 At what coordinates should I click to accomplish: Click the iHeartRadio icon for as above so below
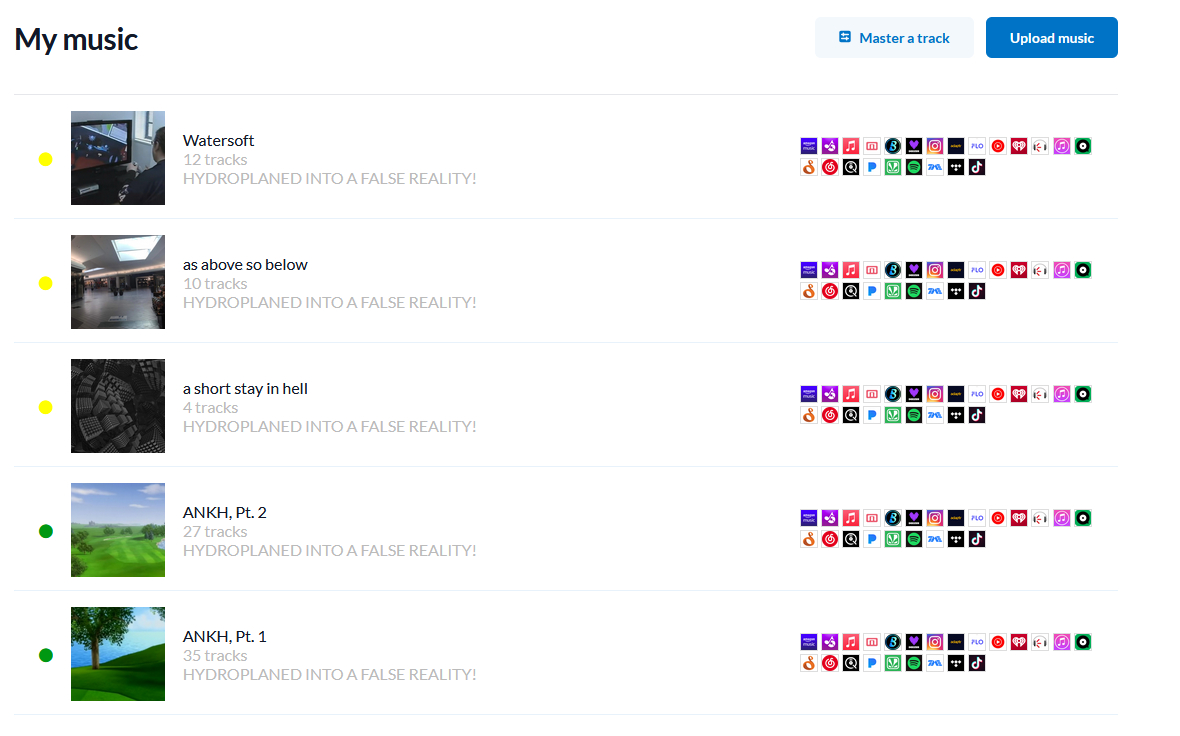(x=1019, y=270)
